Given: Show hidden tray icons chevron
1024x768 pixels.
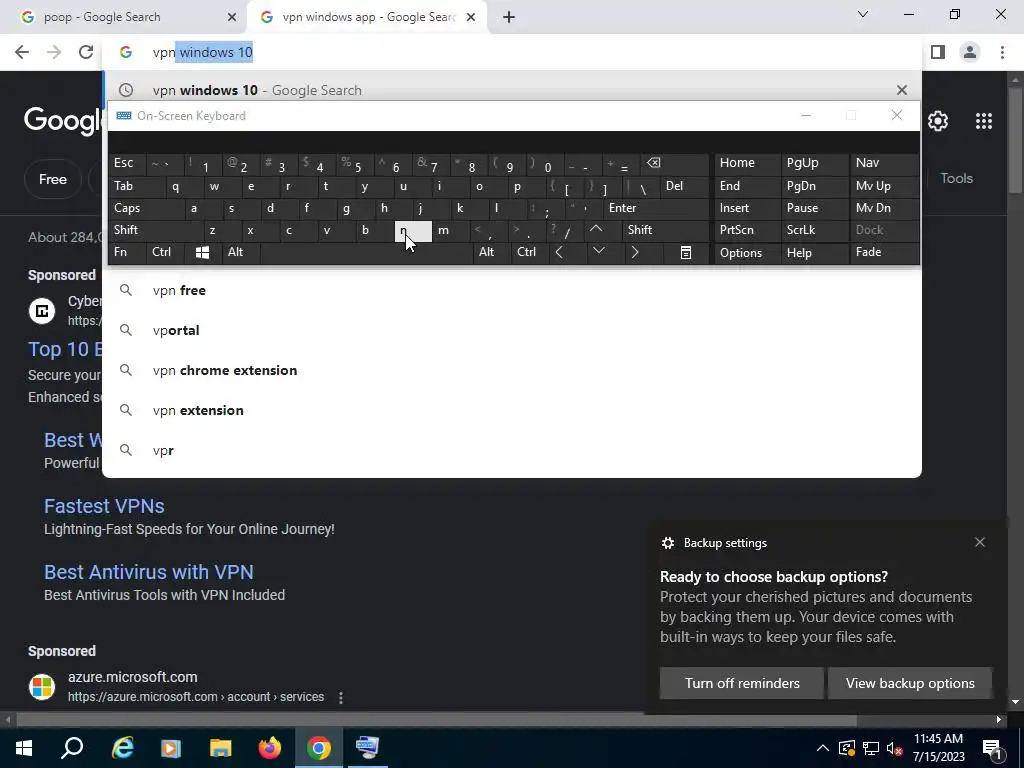Looking at the screenshot, I should coord(822,748).
